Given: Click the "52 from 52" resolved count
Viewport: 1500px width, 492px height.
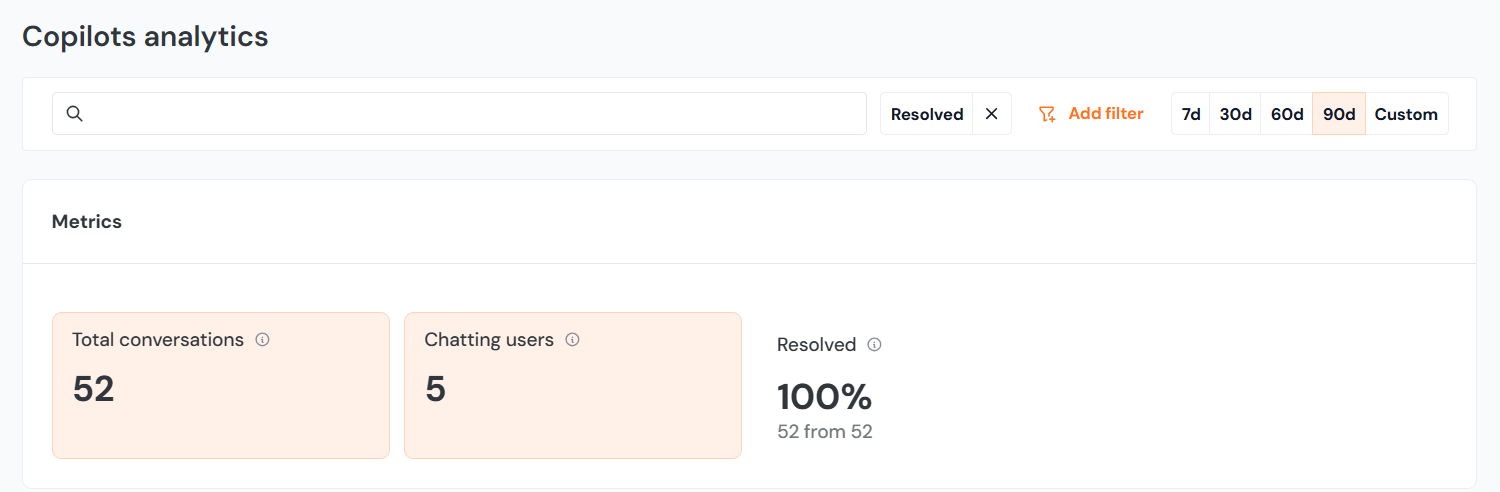Looking at the screenshot, I should click(824, 433).
